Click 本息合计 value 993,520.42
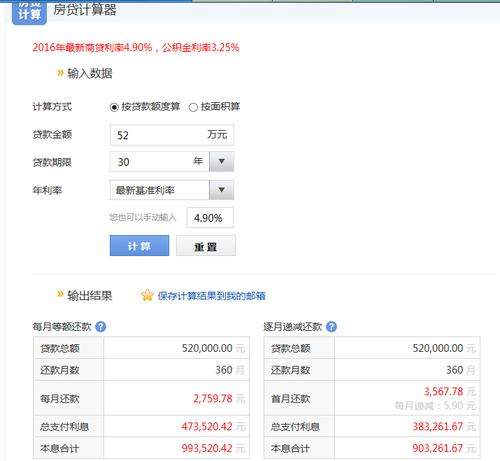 point(207,448)
